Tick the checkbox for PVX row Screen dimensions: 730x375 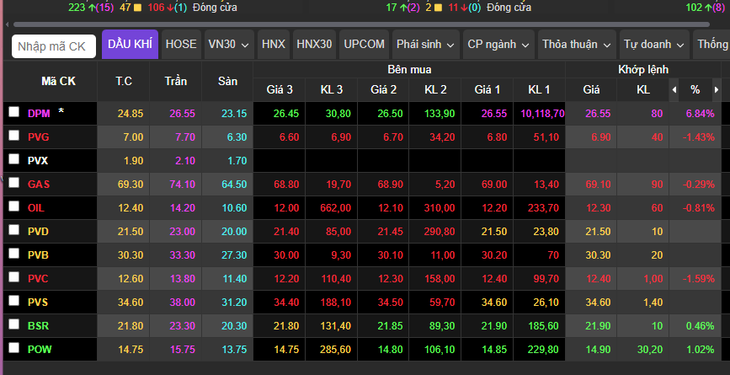[14, 159]
